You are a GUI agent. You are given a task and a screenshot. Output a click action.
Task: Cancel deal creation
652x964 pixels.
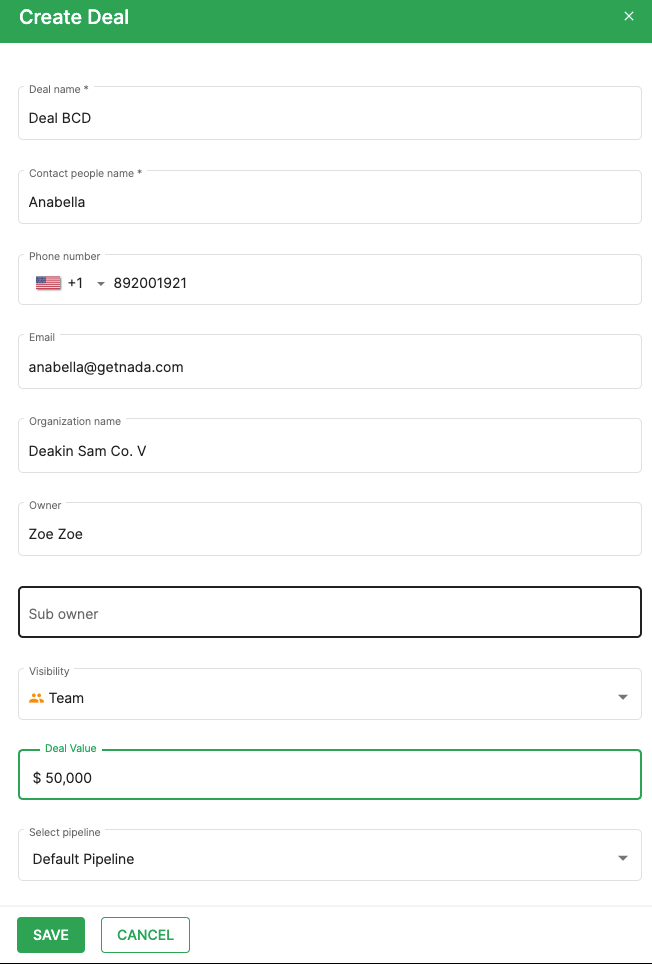pos(145,935)
